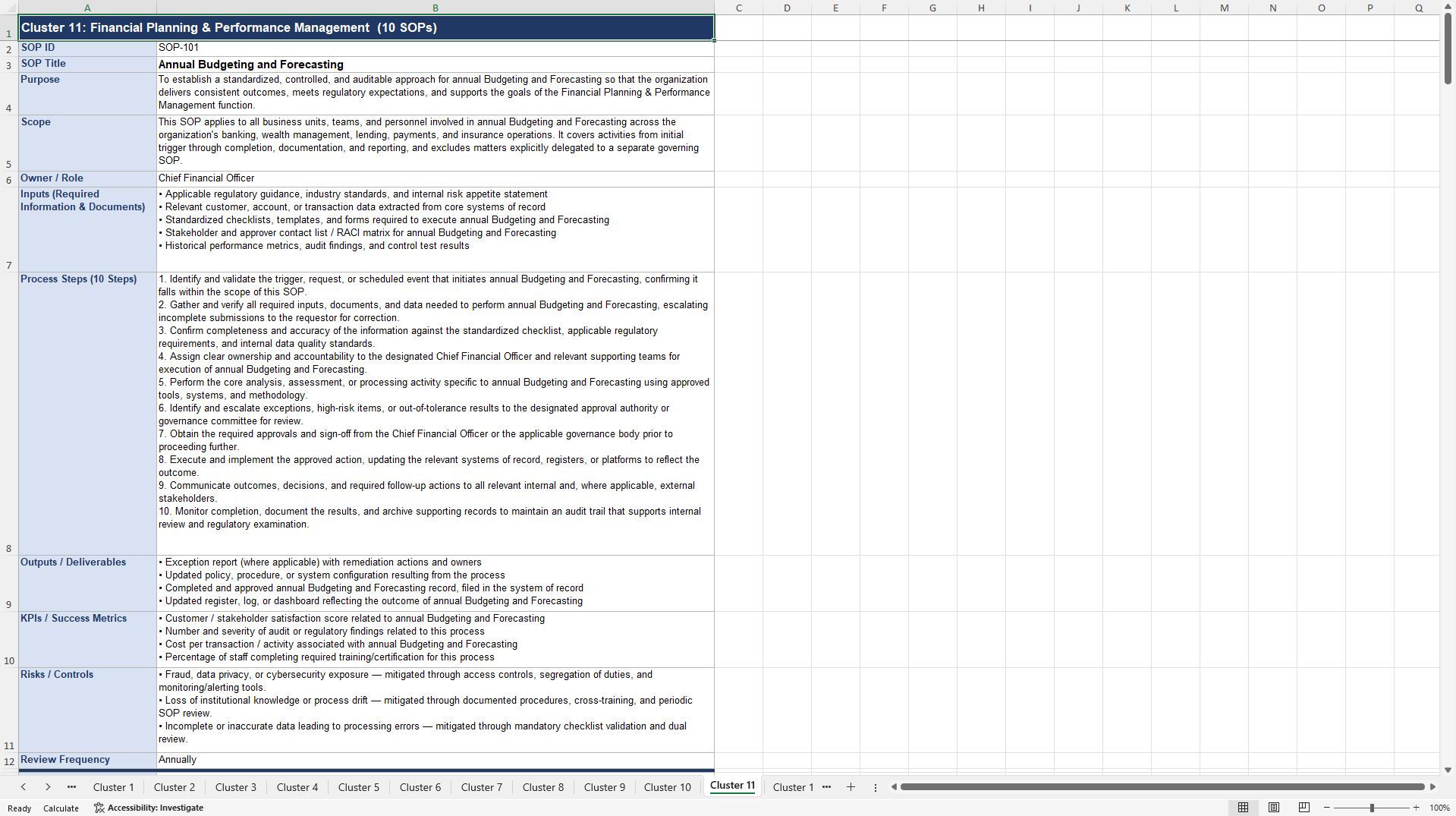Click vertical scrollbar down arrow

pyautogui.click(x=1448, y=770)
